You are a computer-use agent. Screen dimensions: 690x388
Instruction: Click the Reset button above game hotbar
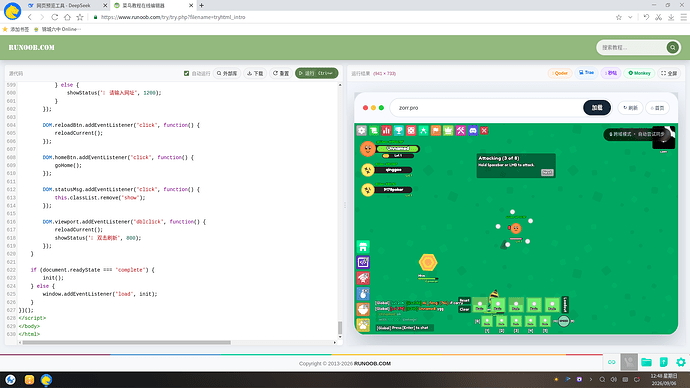click(x=464, y=301)
